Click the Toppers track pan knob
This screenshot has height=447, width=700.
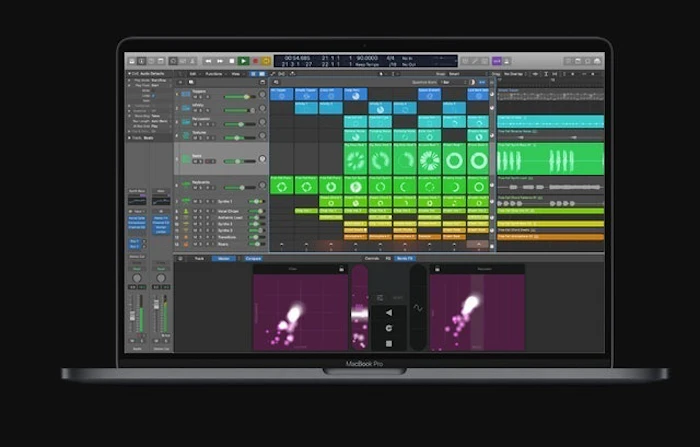(262, 95)
